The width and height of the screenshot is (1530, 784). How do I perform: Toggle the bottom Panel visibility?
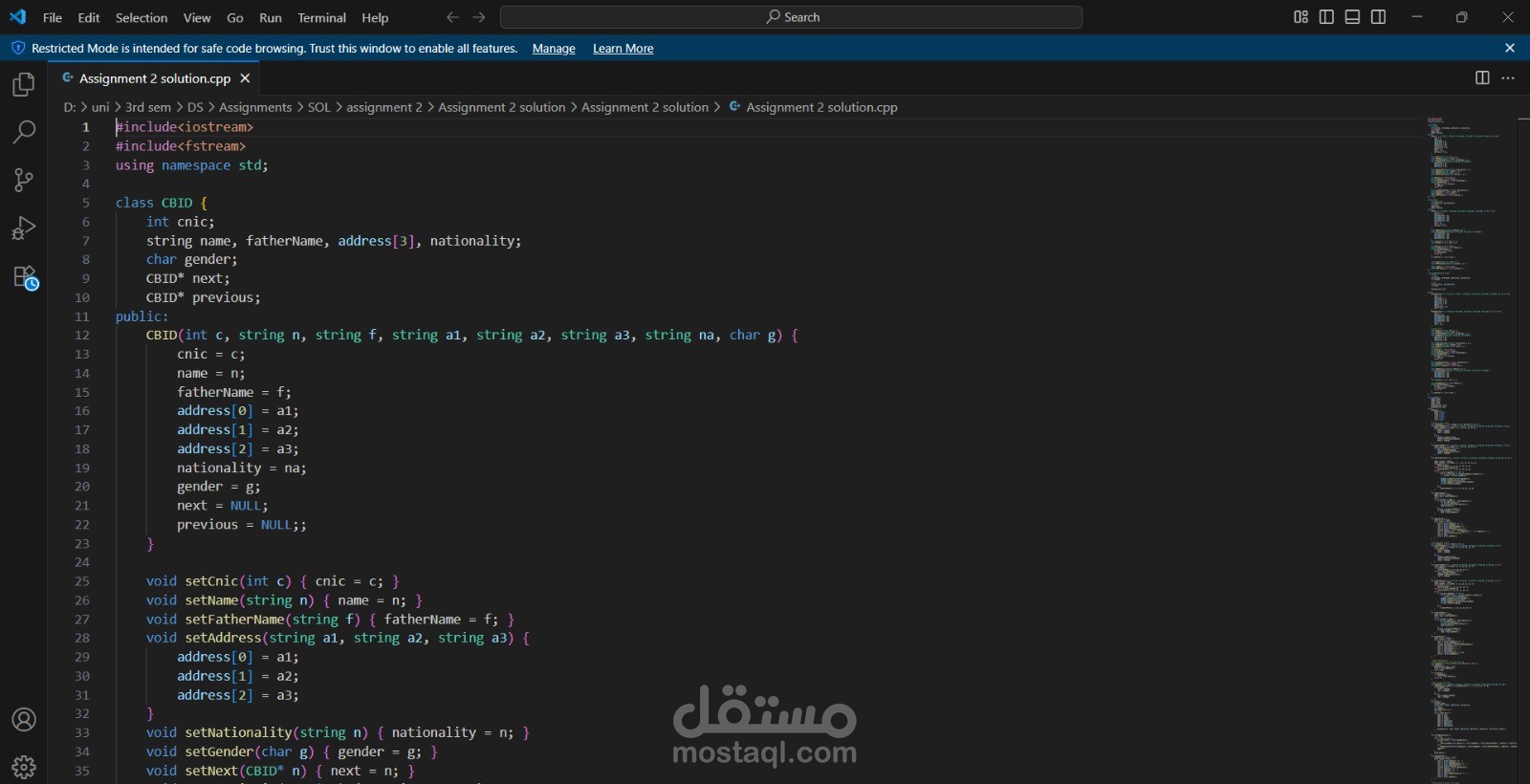(1352, 17)
